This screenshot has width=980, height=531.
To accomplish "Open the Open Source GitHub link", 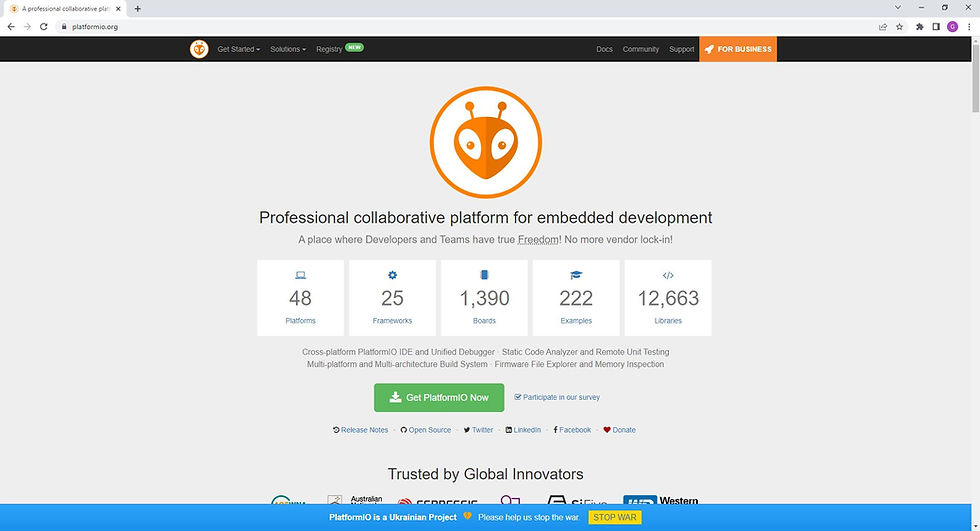I will tap(426, 430).
